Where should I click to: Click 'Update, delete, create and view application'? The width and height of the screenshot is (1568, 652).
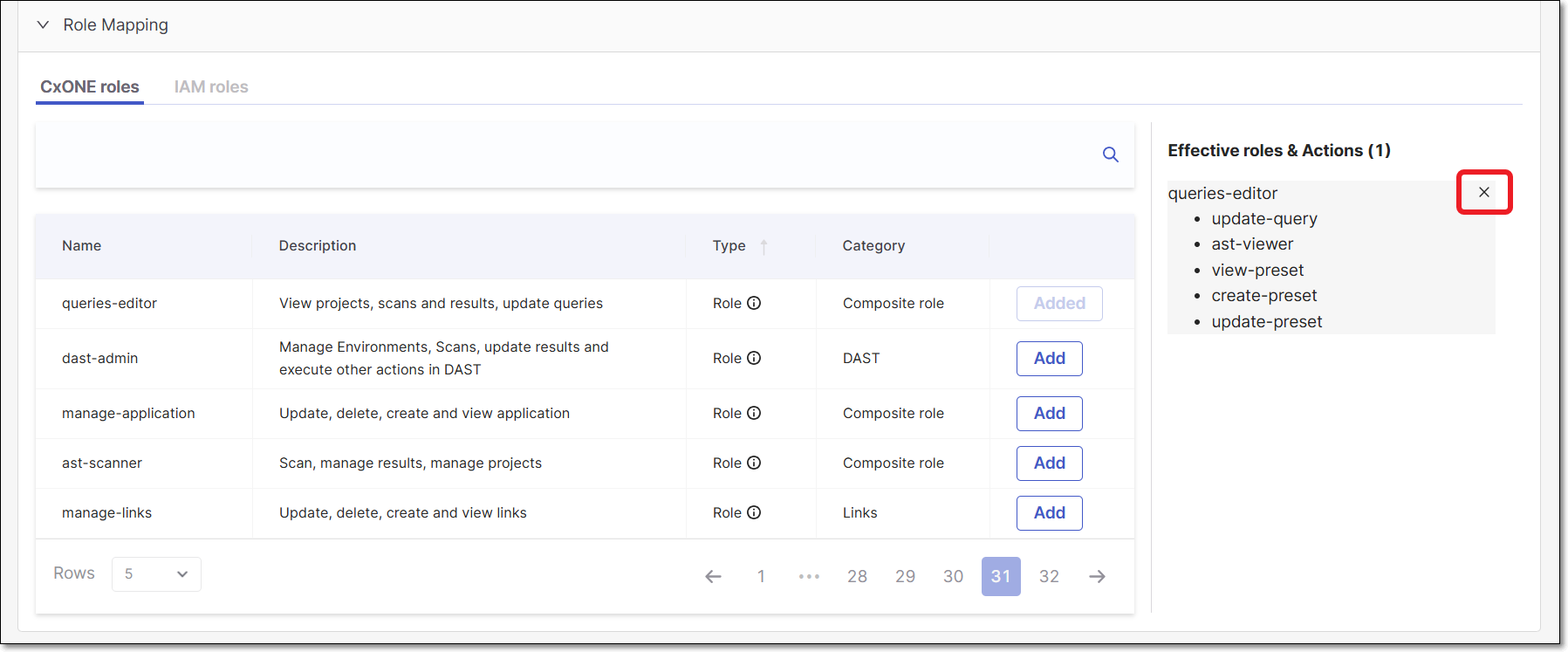(424, 413)
